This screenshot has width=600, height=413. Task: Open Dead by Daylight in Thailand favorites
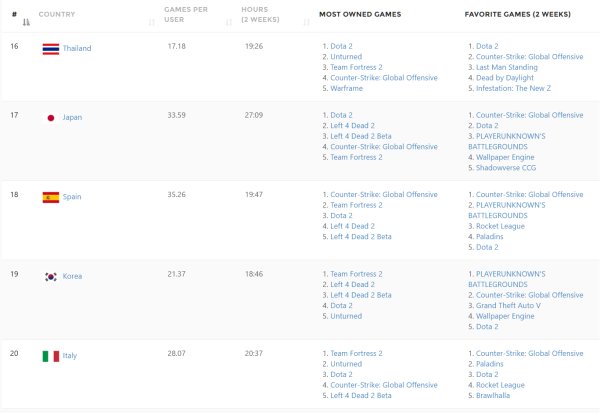point(505,78)
